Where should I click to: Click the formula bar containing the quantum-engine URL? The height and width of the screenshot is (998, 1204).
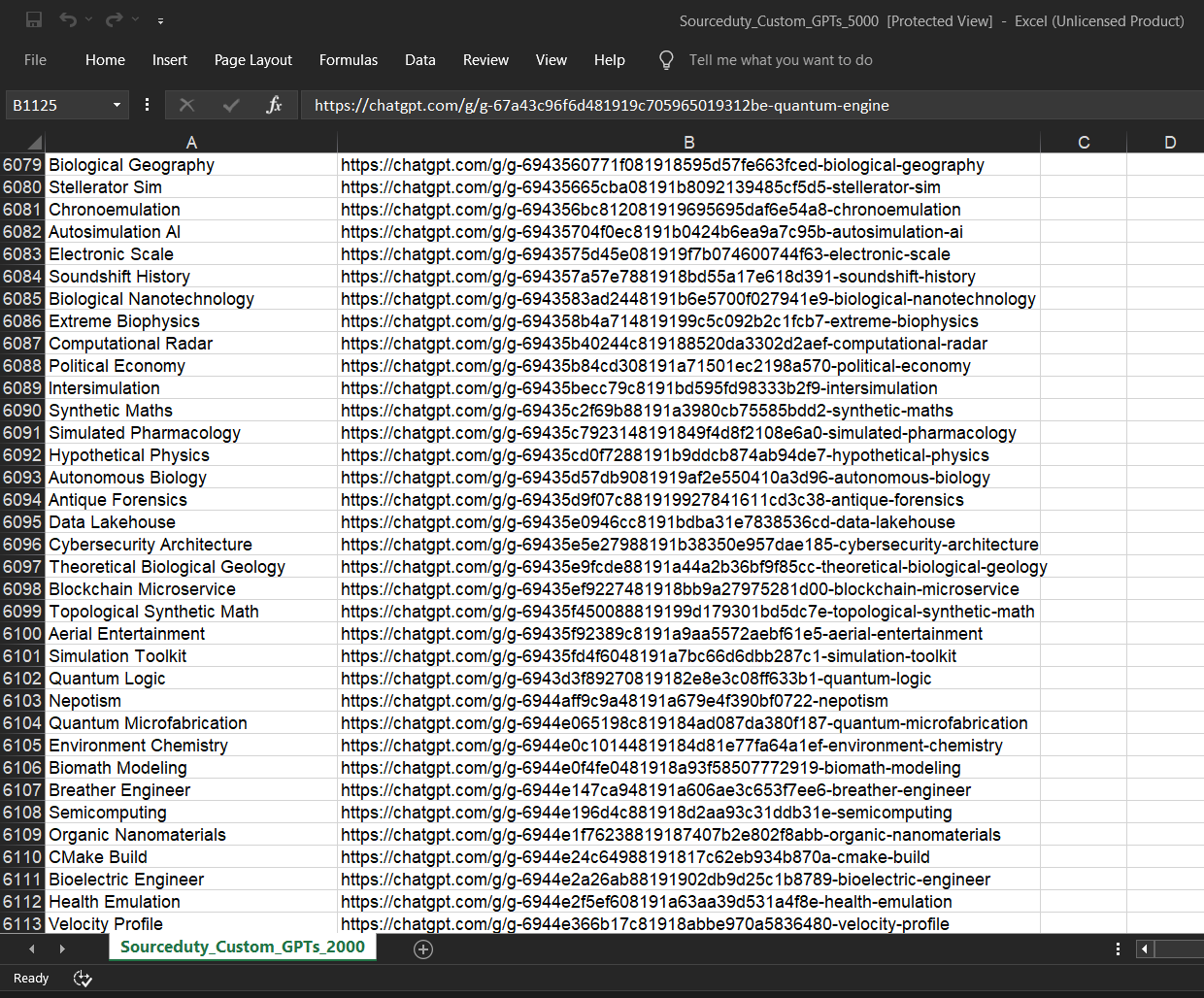(x=752, y=105)
